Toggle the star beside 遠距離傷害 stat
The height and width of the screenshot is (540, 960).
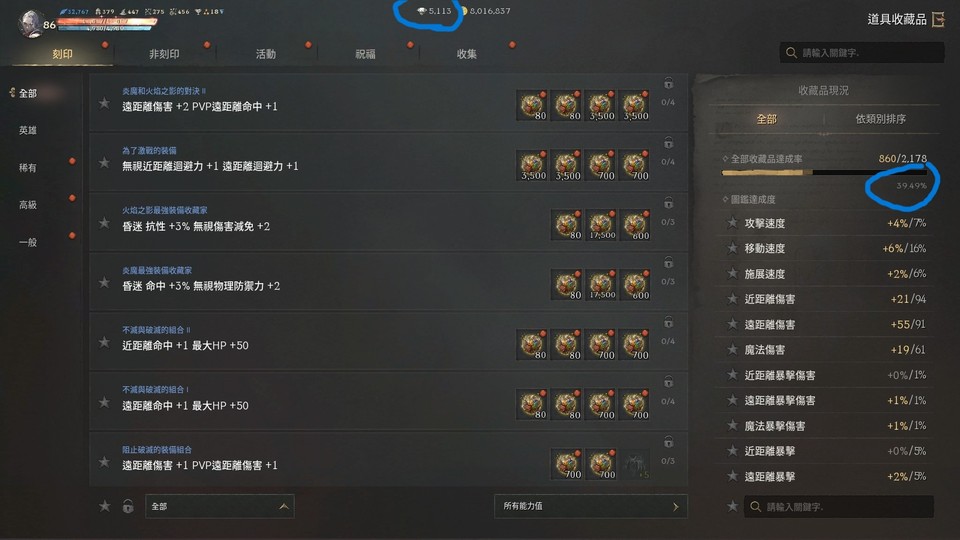click(x=732, y=324)
